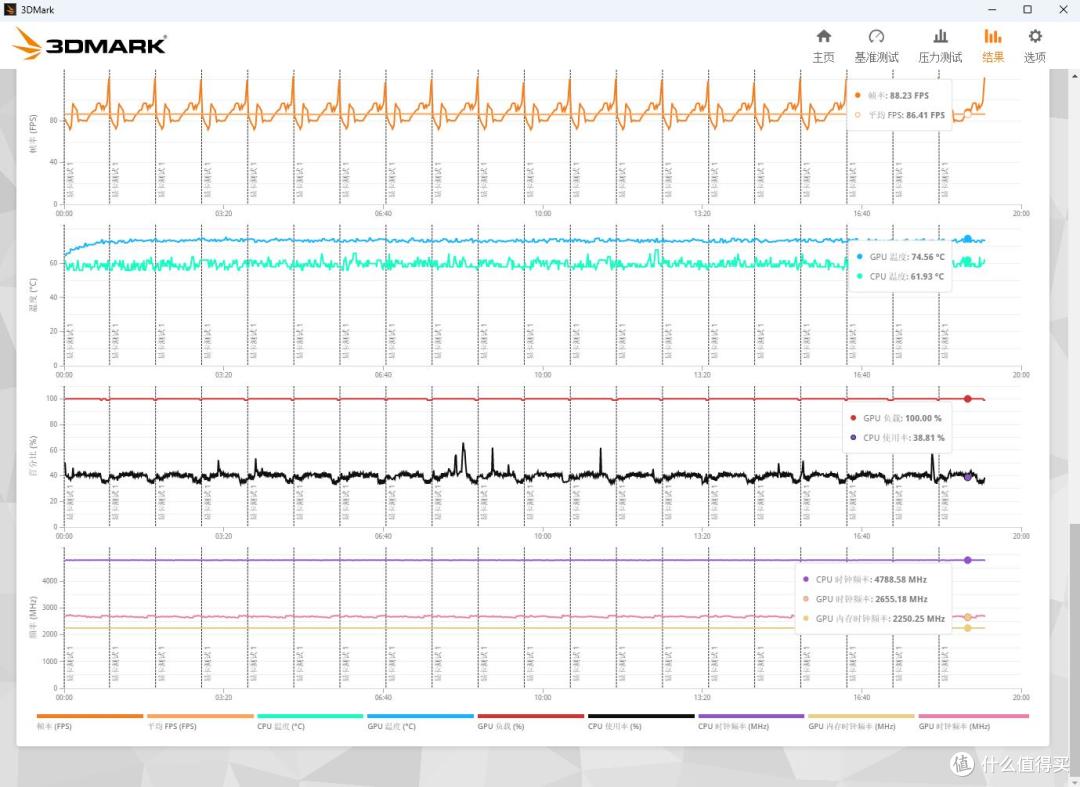Click the blue GPU temperature data point marker
This screenshot has height=787, width=1080.
pos(967,239)
